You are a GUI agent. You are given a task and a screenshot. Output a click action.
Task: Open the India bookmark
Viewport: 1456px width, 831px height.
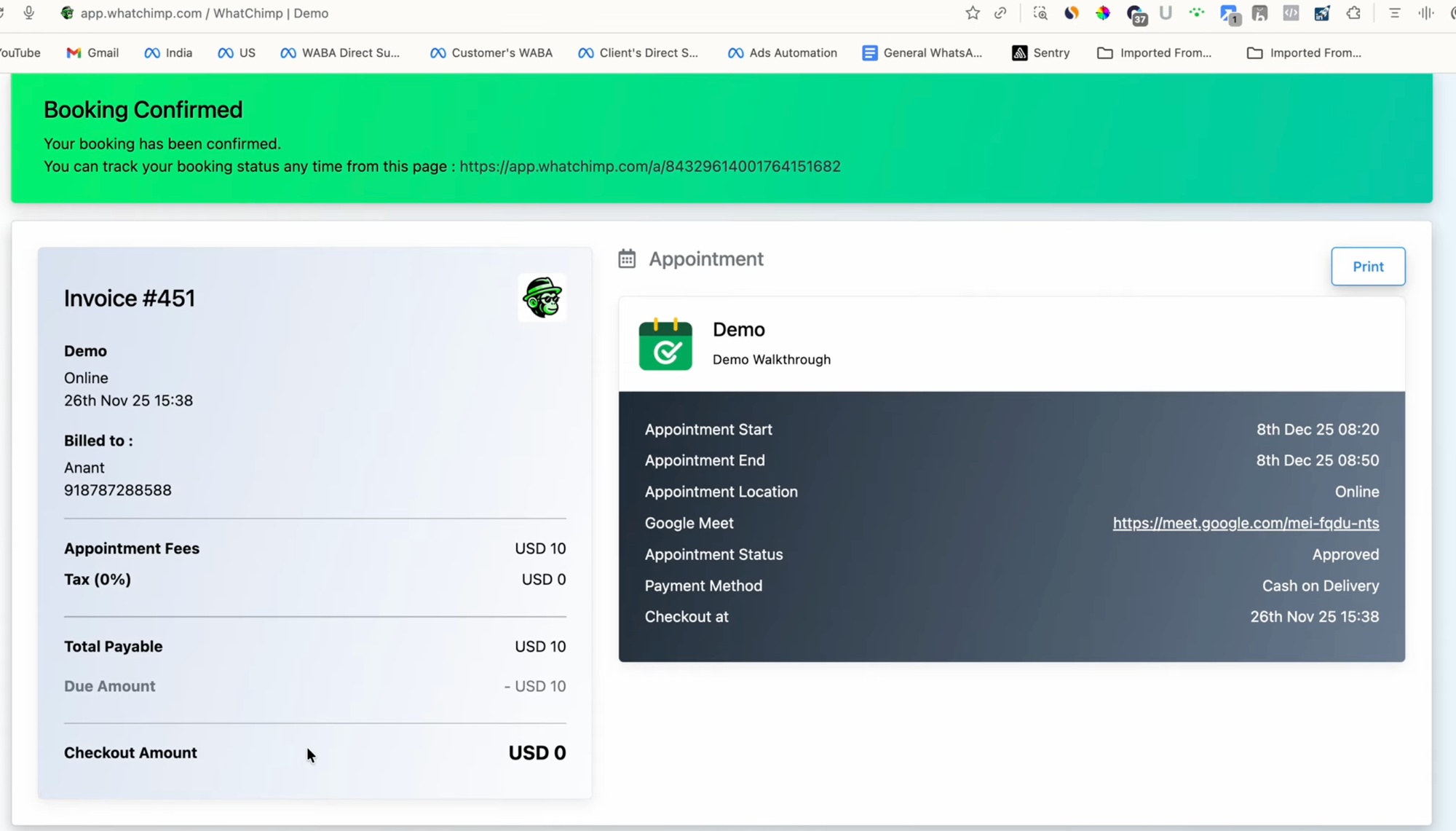coord(168,52)
